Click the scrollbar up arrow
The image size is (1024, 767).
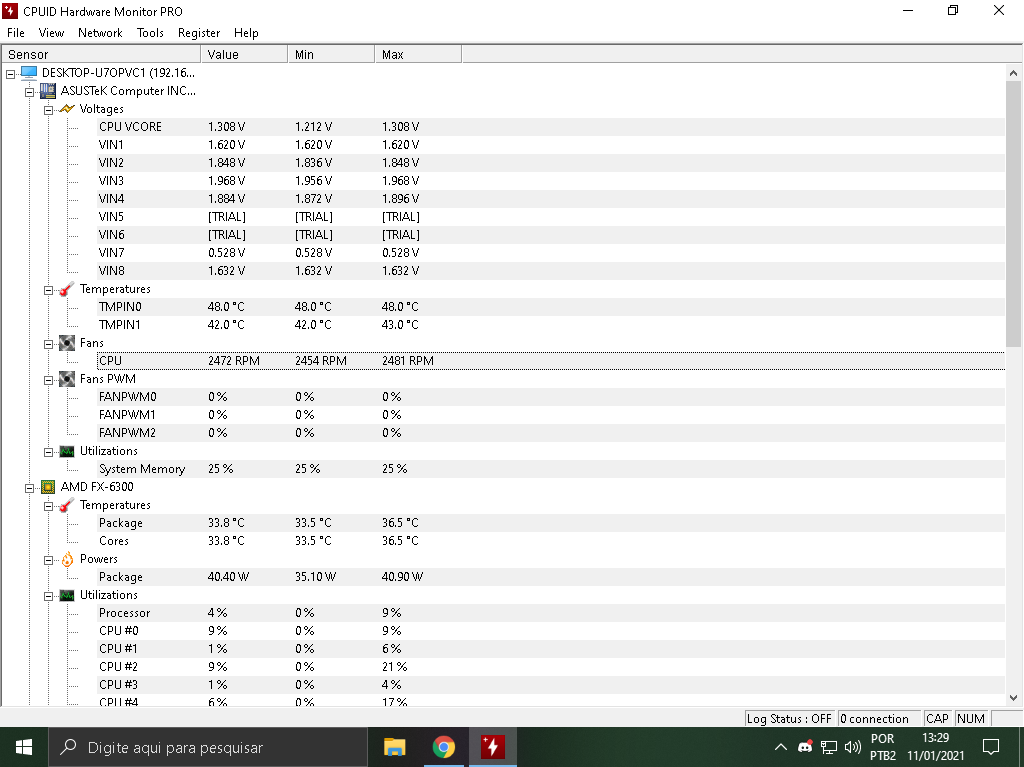pyautogui.click(x=1013, y=73)
